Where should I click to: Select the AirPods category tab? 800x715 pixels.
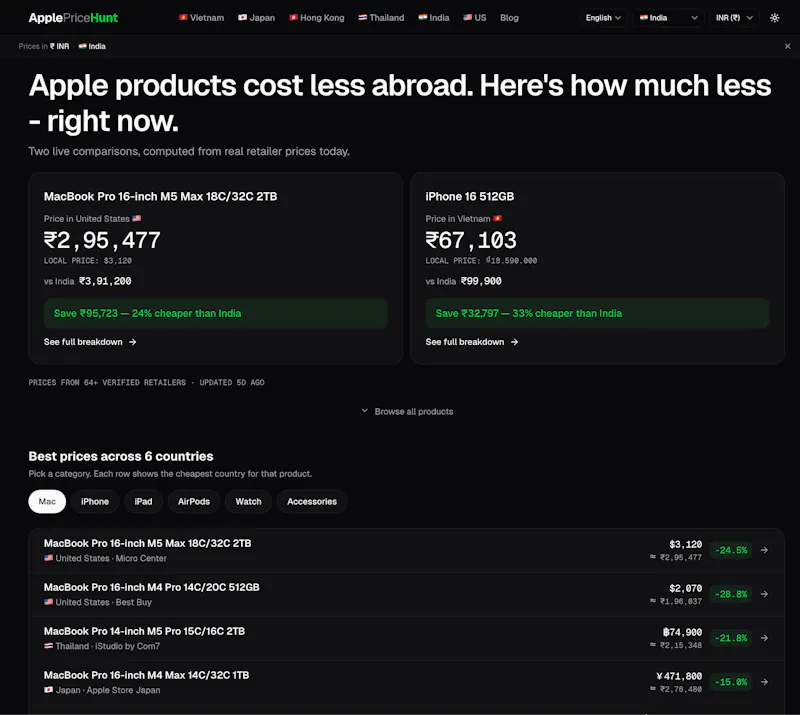[x=194, y=502]
